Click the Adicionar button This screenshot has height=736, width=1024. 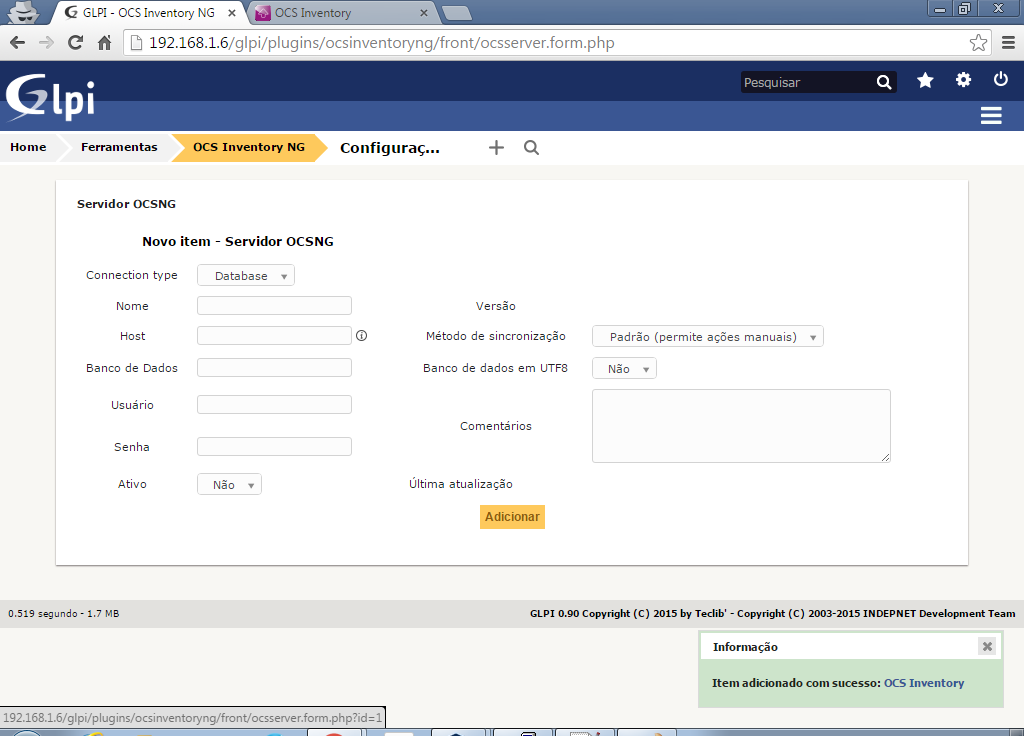[512, 517]
